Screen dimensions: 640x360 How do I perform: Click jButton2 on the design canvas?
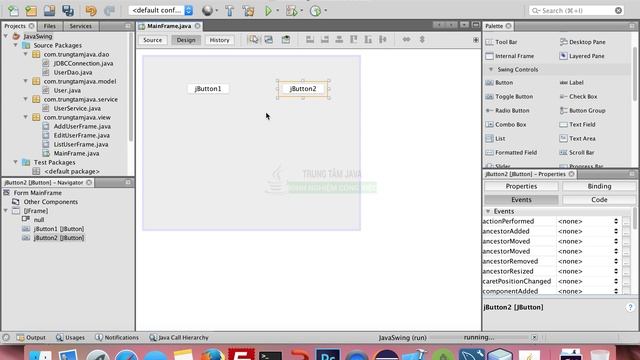tap(303, 89)
